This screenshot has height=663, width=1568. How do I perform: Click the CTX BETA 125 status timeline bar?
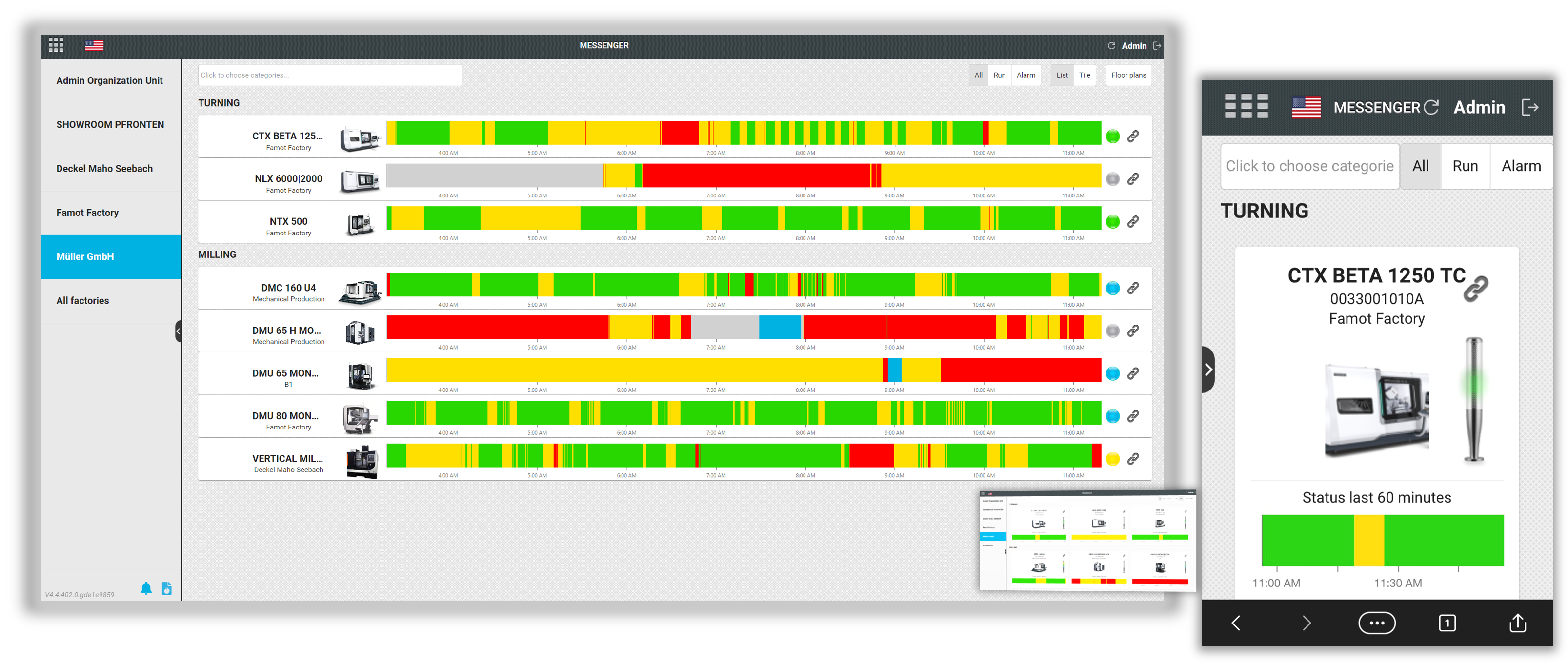click(744, 133)
